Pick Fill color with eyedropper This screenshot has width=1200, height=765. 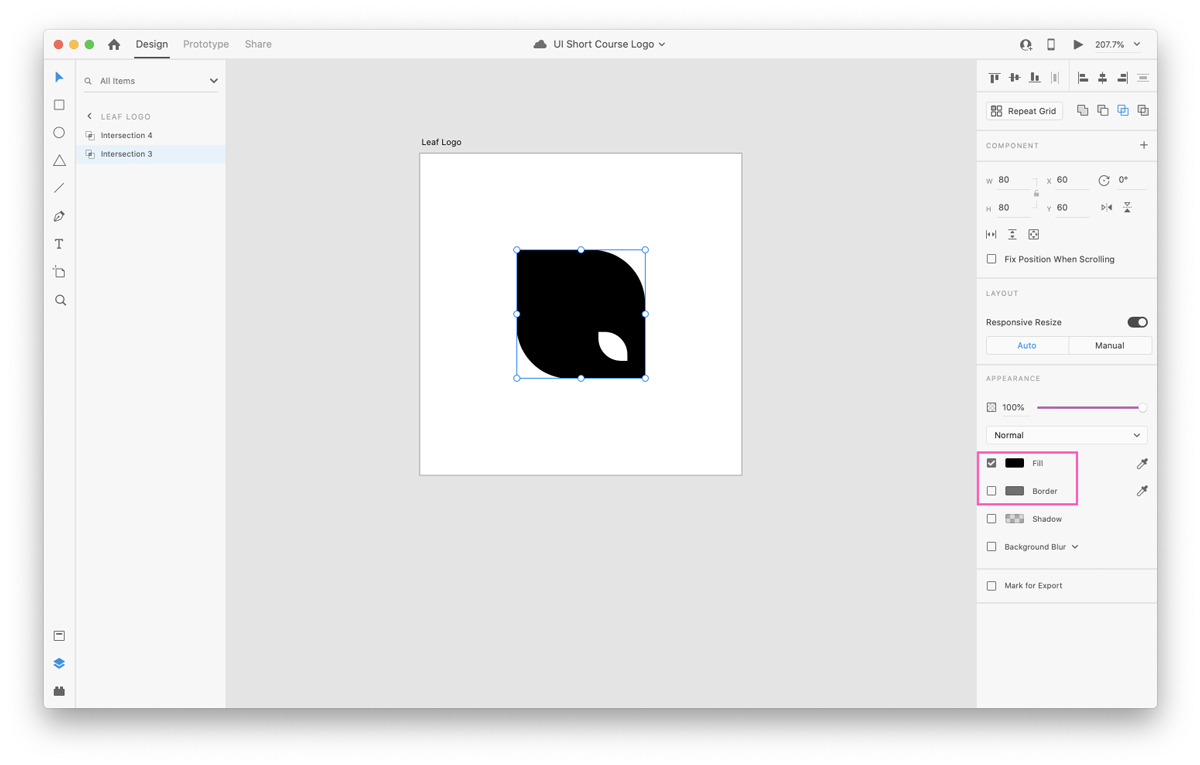(x=1142, y=463)
